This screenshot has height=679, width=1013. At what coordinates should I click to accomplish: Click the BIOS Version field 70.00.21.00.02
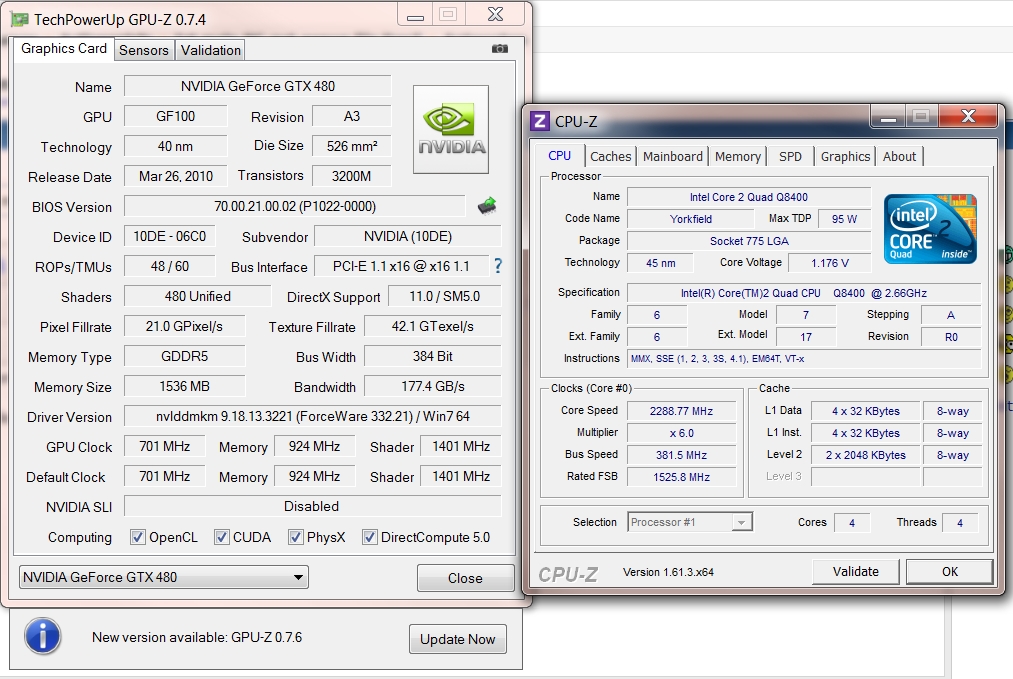point(295,206)
